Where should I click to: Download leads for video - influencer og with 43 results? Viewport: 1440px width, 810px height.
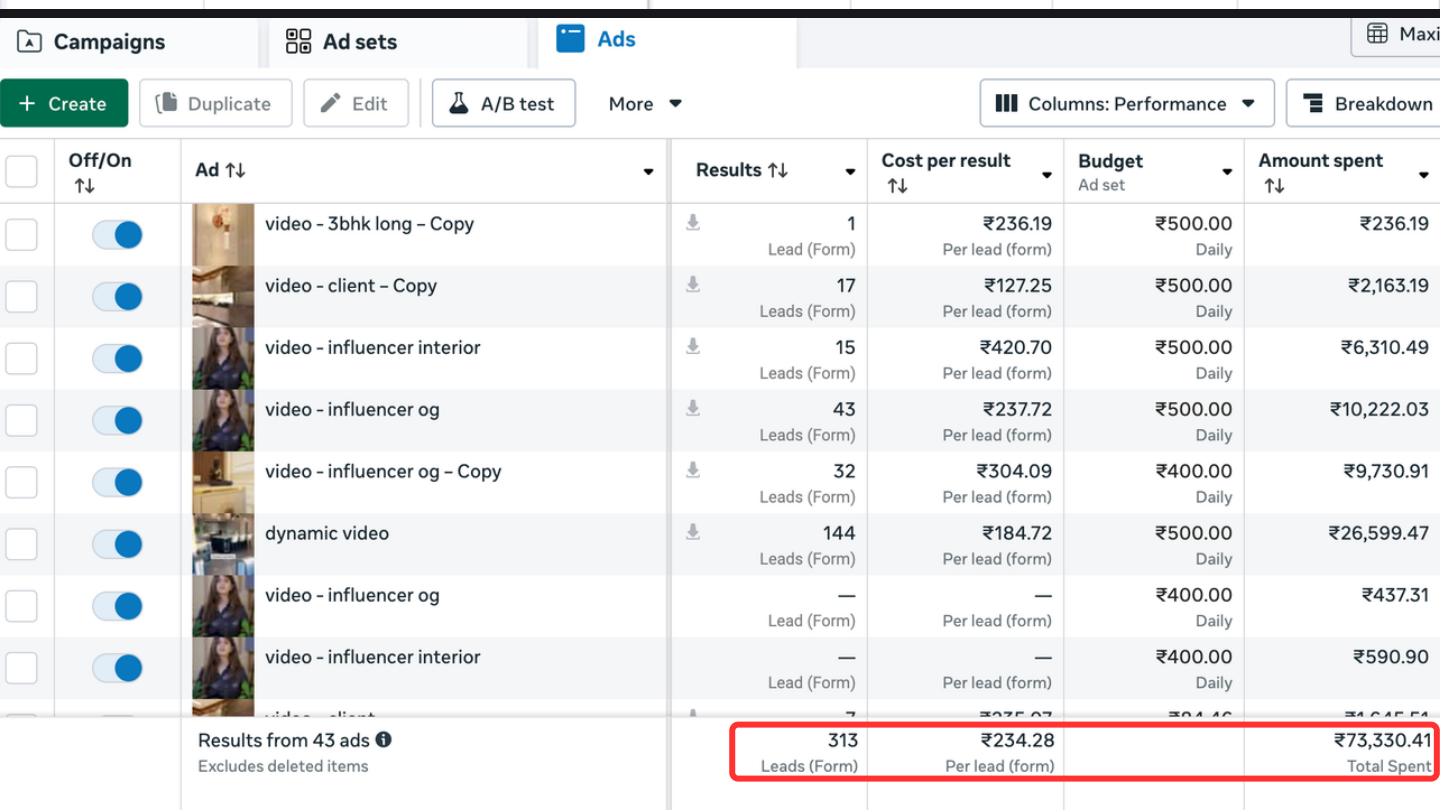(692, 409)
